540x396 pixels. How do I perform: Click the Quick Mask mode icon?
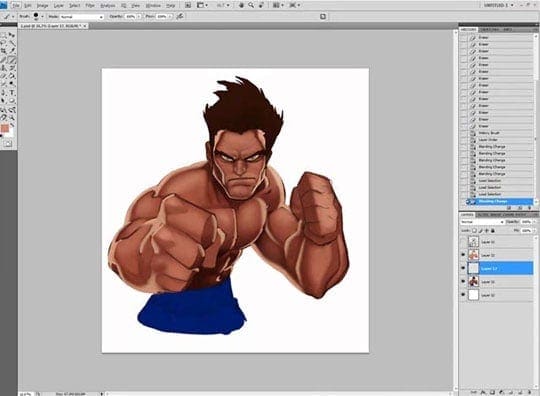8,144
